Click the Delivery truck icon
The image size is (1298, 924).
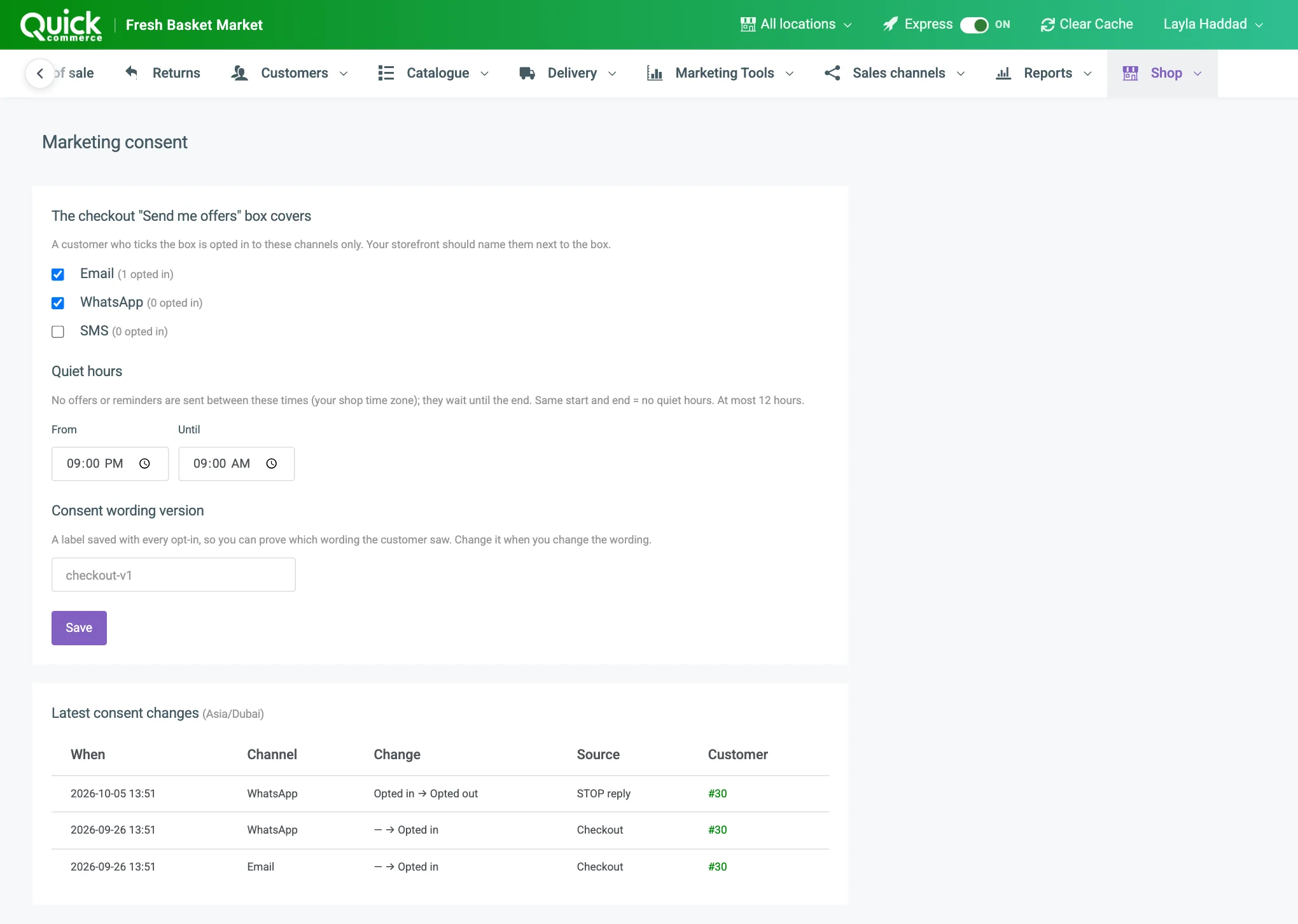[x=527, y=73]
